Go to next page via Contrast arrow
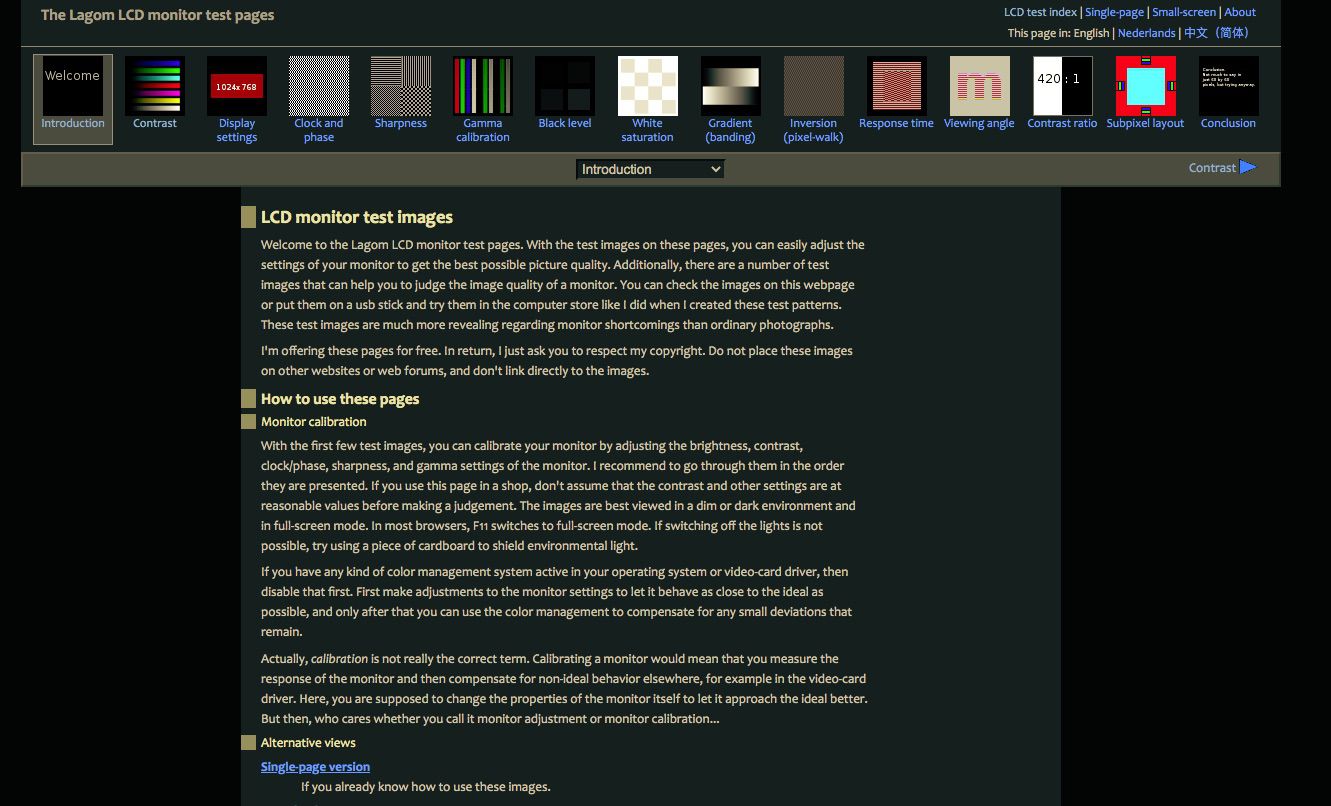 point(1222,167)
